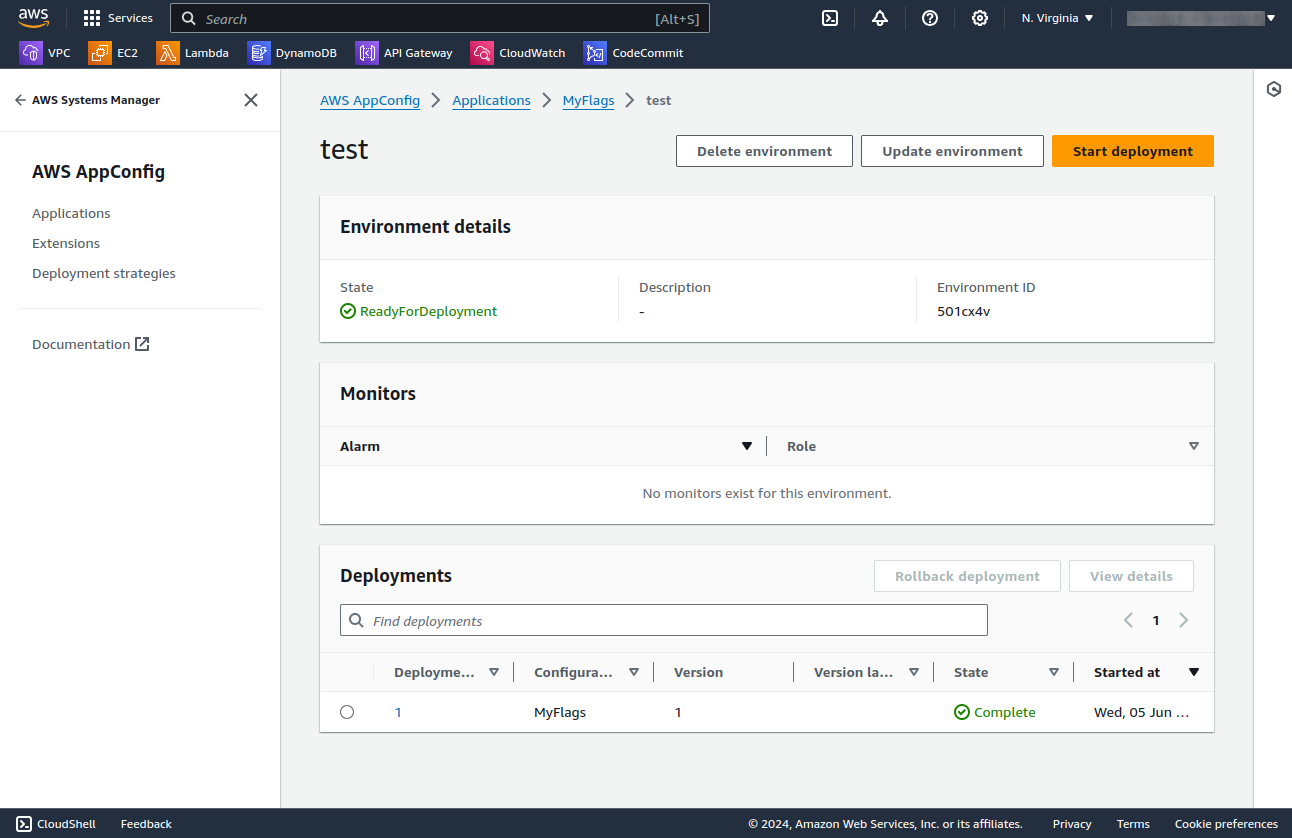Viewport: 1292px width, 838px height.
Task: Click the Start deployment button
Action: pos(1133,151)
